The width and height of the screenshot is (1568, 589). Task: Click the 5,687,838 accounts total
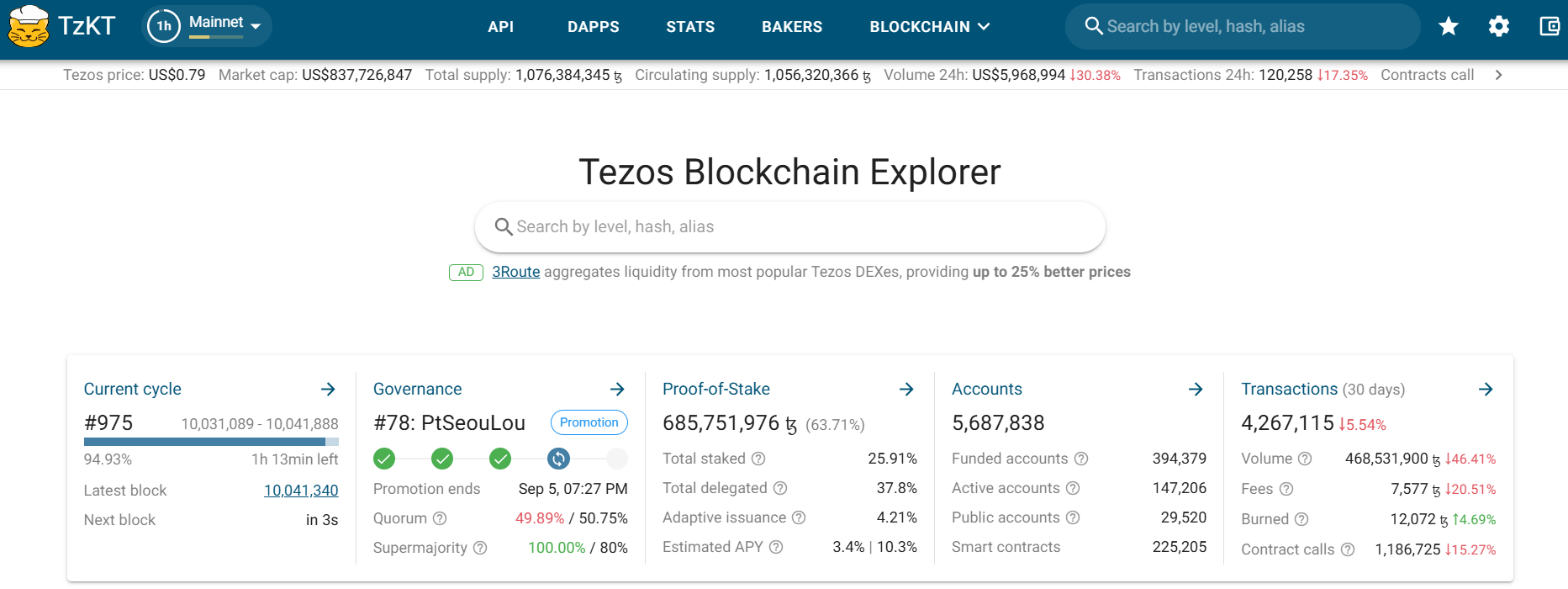(x=998, y=423)
